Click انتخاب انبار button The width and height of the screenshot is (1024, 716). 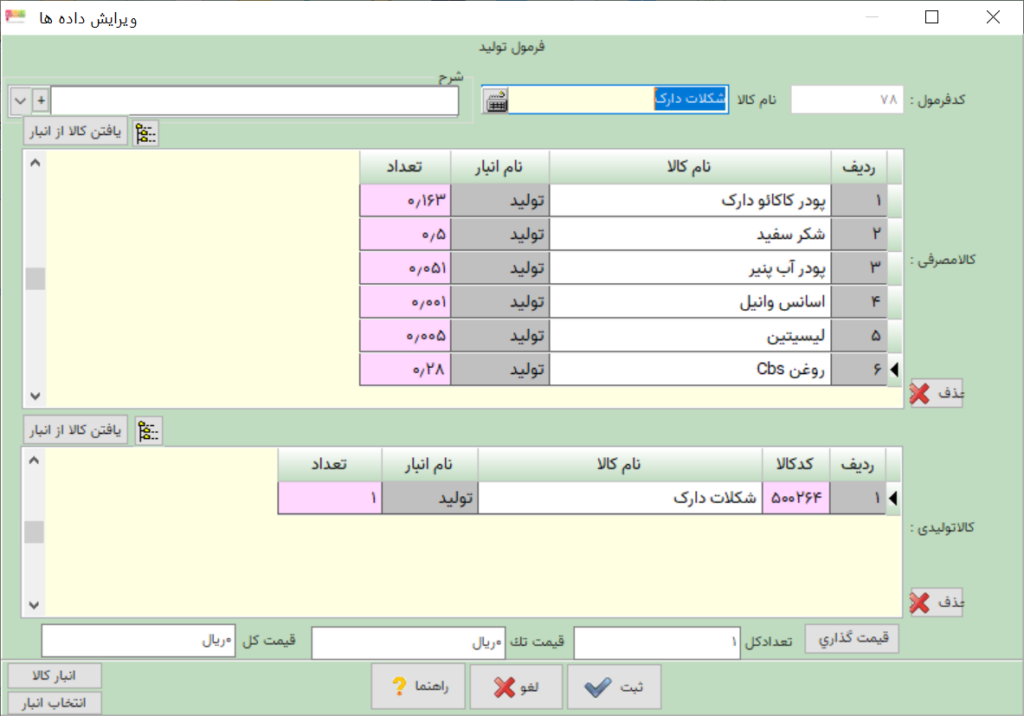point(55,702)
